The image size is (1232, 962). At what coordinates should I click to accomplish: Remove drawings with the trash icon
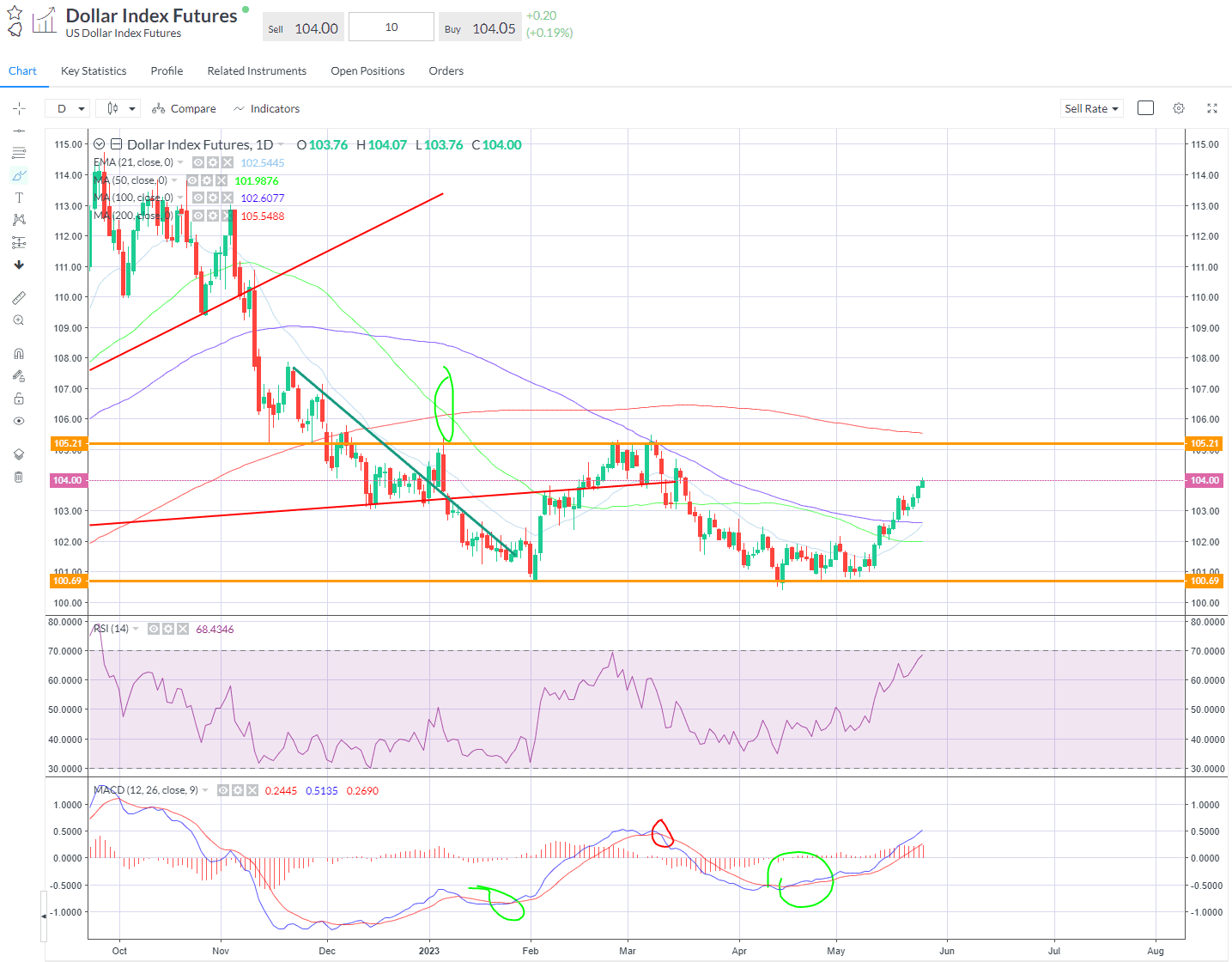[19, 477]
